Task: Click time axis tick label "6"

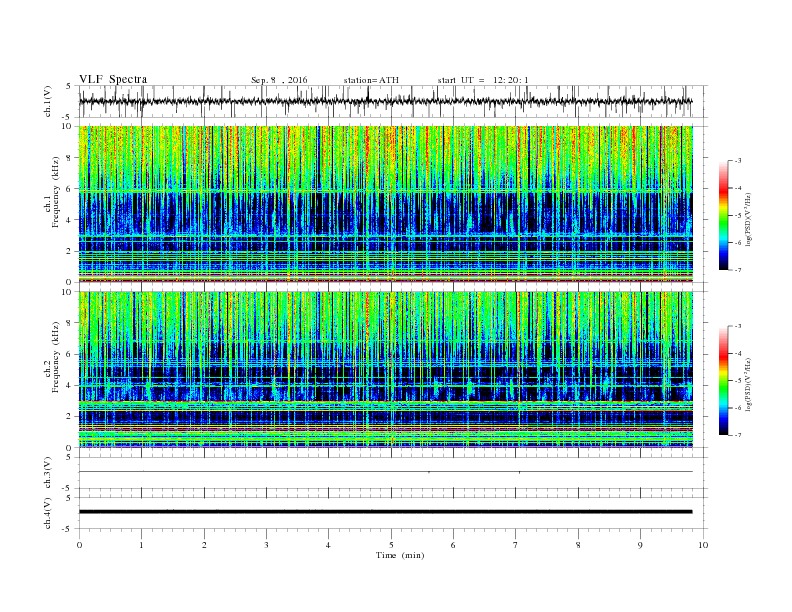Action: click(x=453, y=545)
